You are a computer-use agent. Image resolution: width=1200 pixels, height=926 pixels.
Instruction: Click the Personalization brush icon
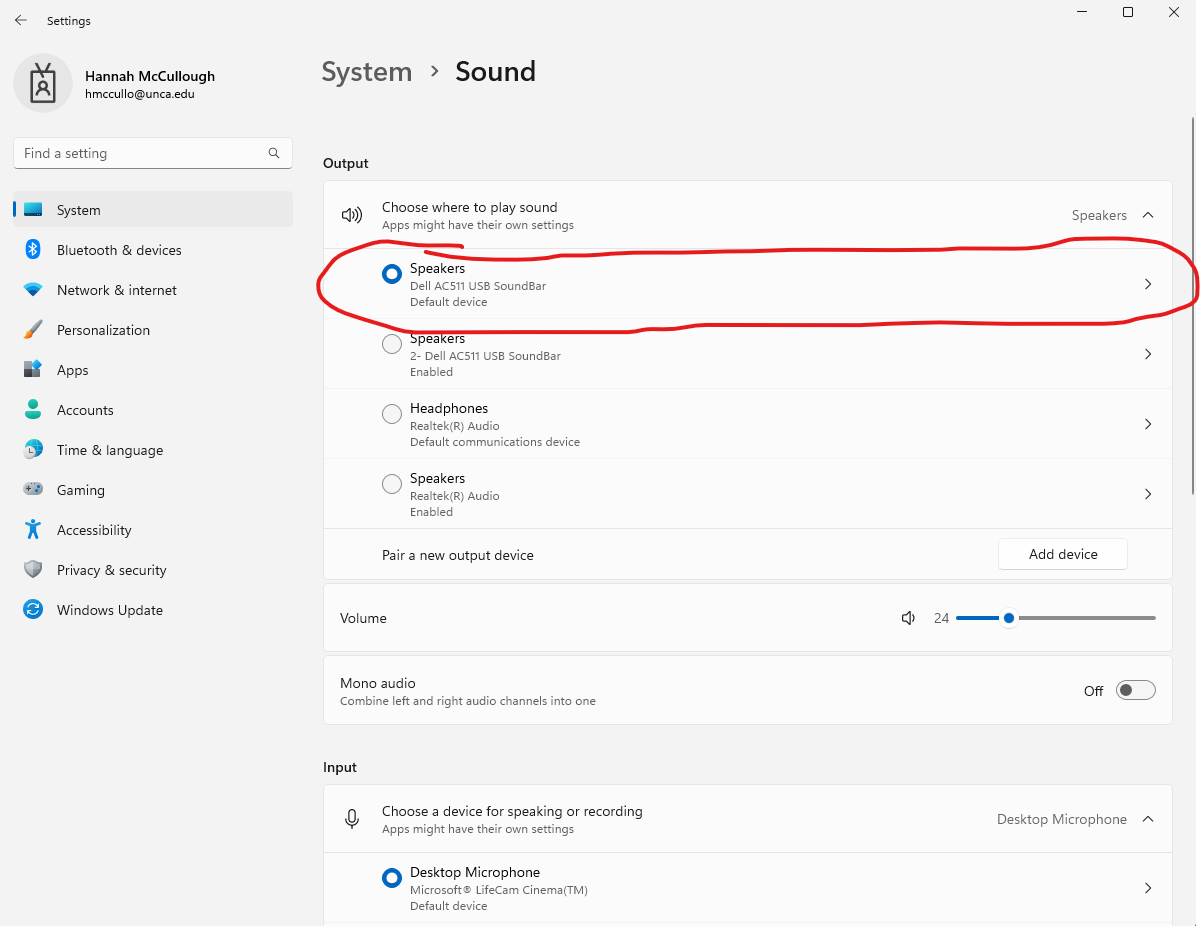pos(31,330)
